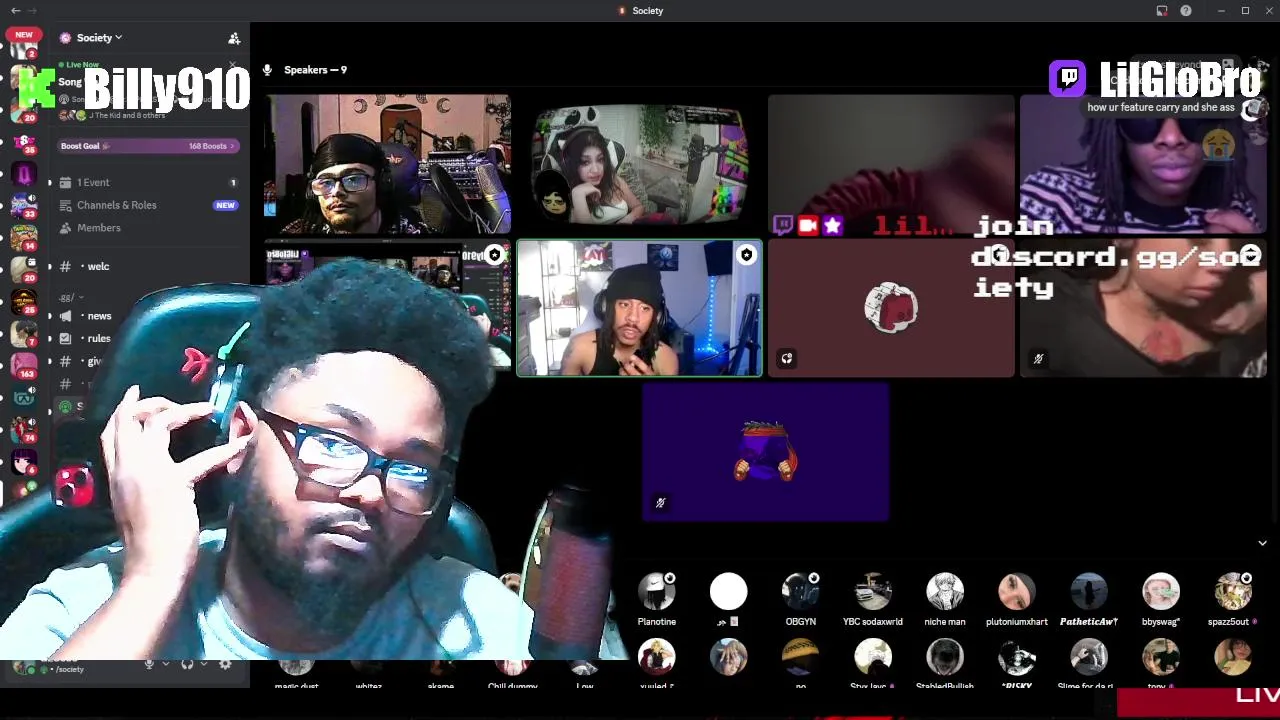Viewport: 1280px width, 720px height.
Task: Open the help question mark icon
Action: 1186,10
